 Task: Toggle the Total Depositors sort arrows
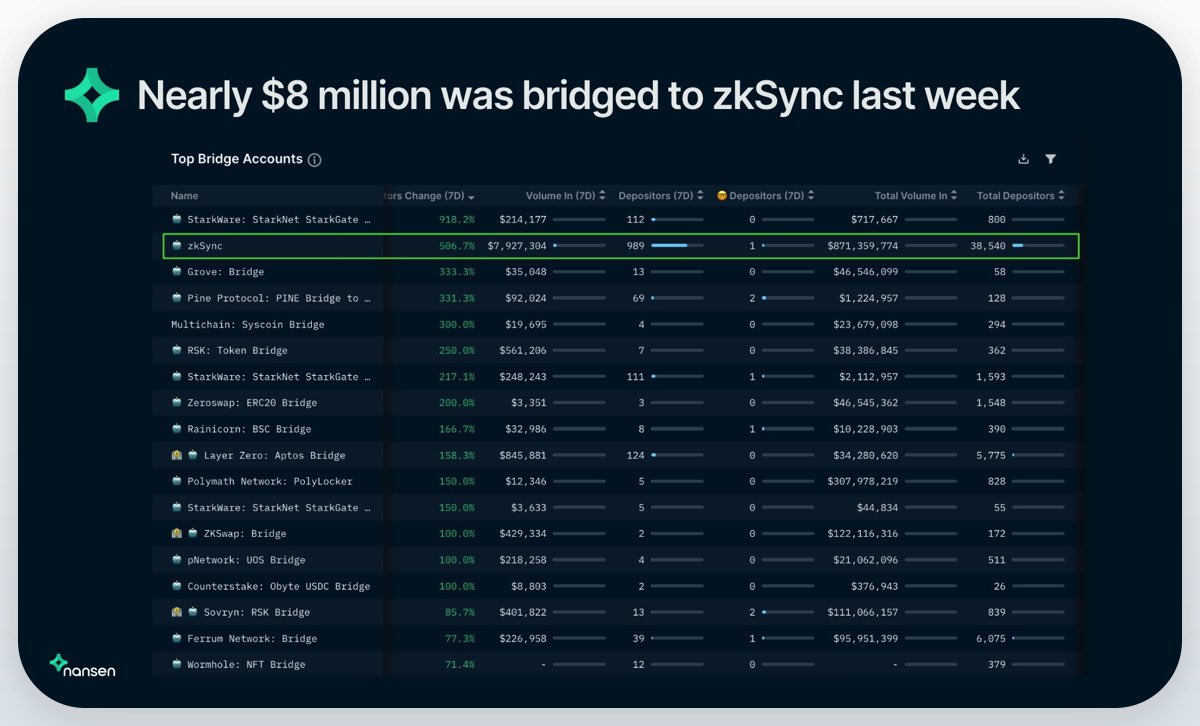1061,195
